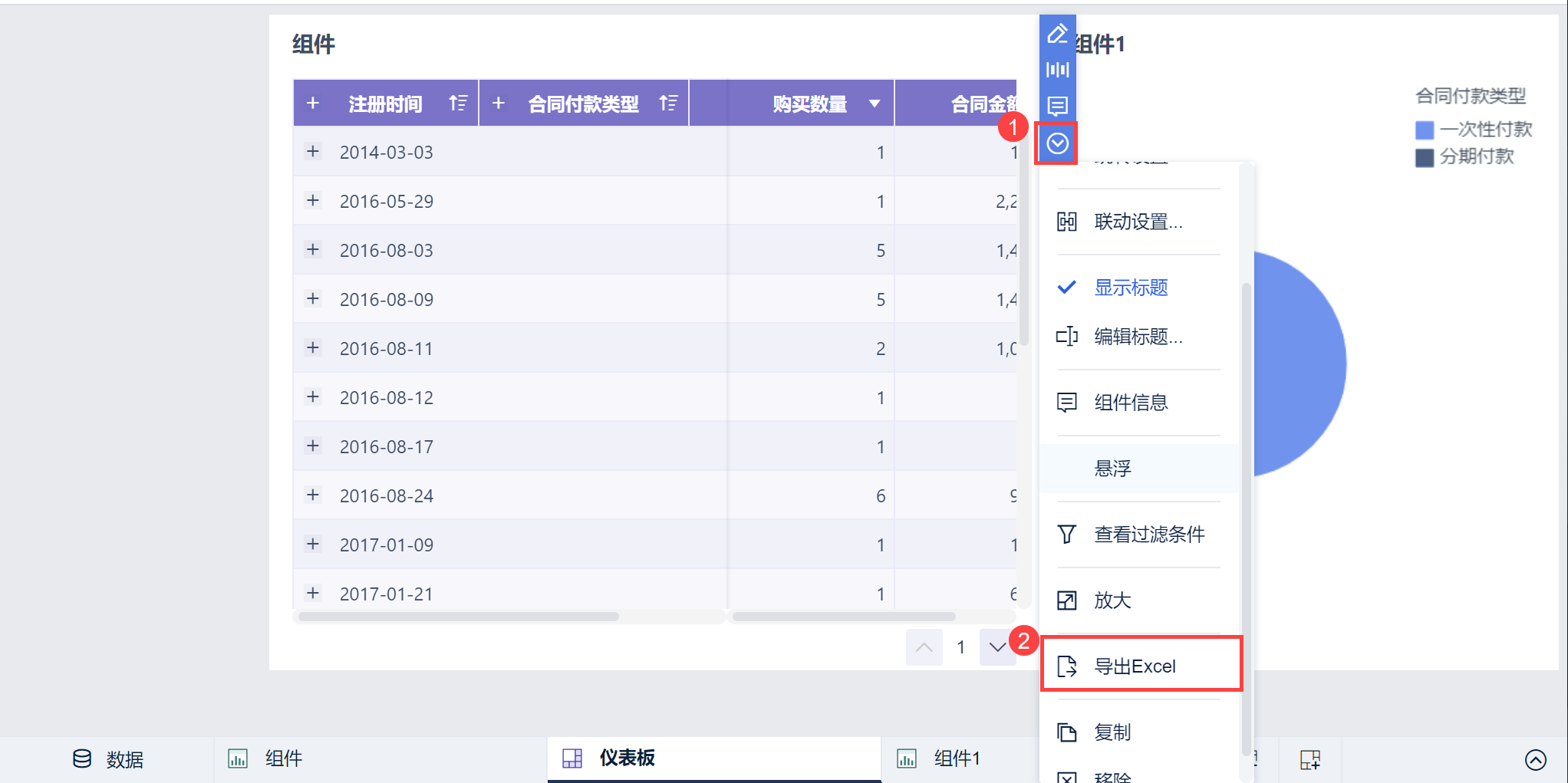Select 复制 from the dropdown menu
This screenshot has height=783, width=1568.
pyautogui.click(x=1139, y=732)
